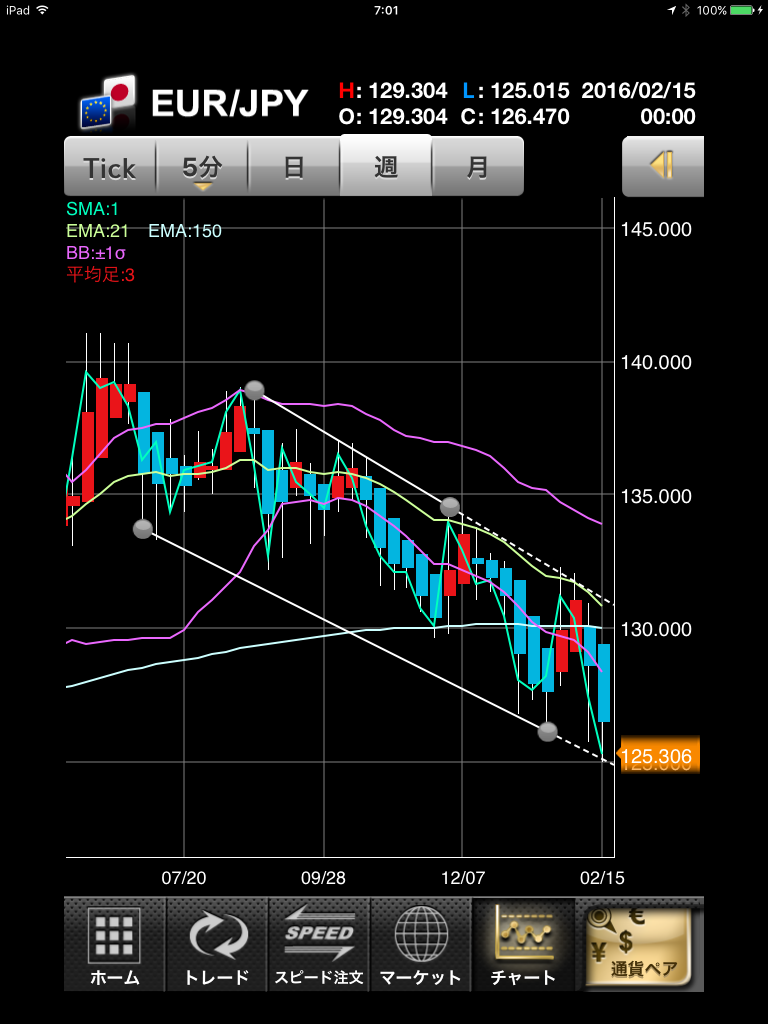This screenshot has height=1024, width=768.
Task: Tap the yellow back-arrow panel button
Action: (x=663, y=166)
